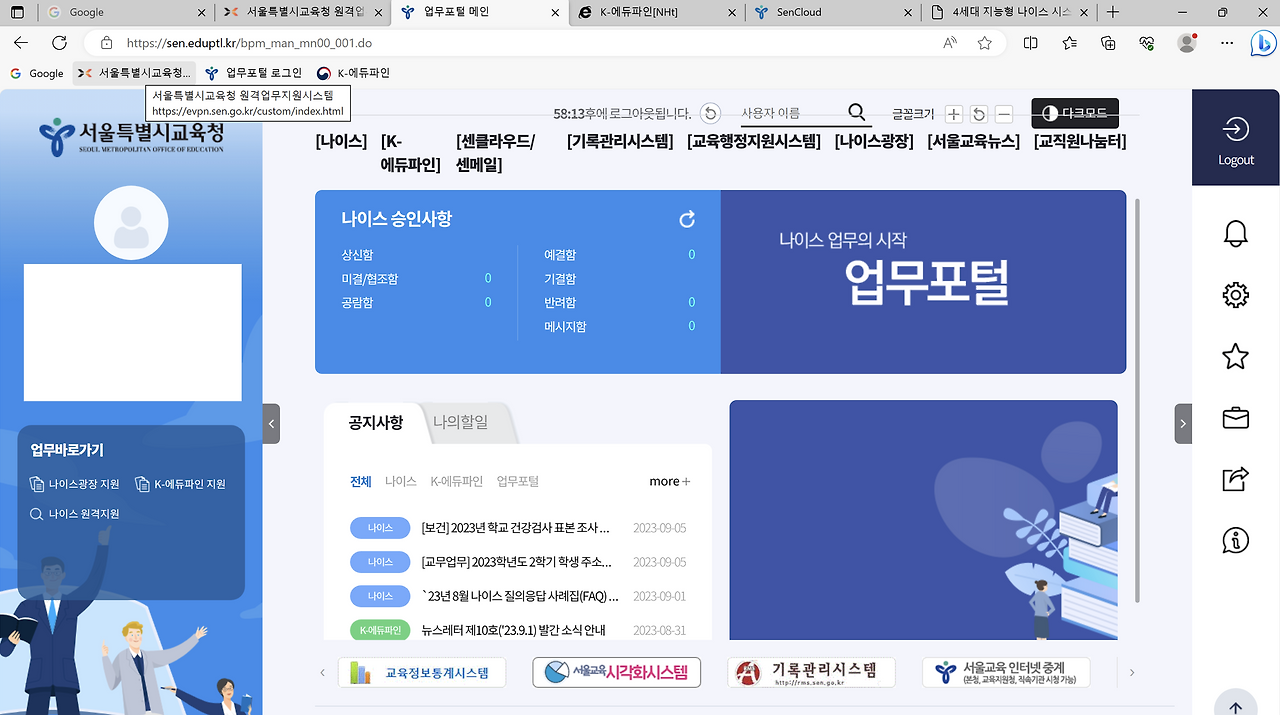Increase font size with plus button
1280x715 pixels.
coord(954,114)
